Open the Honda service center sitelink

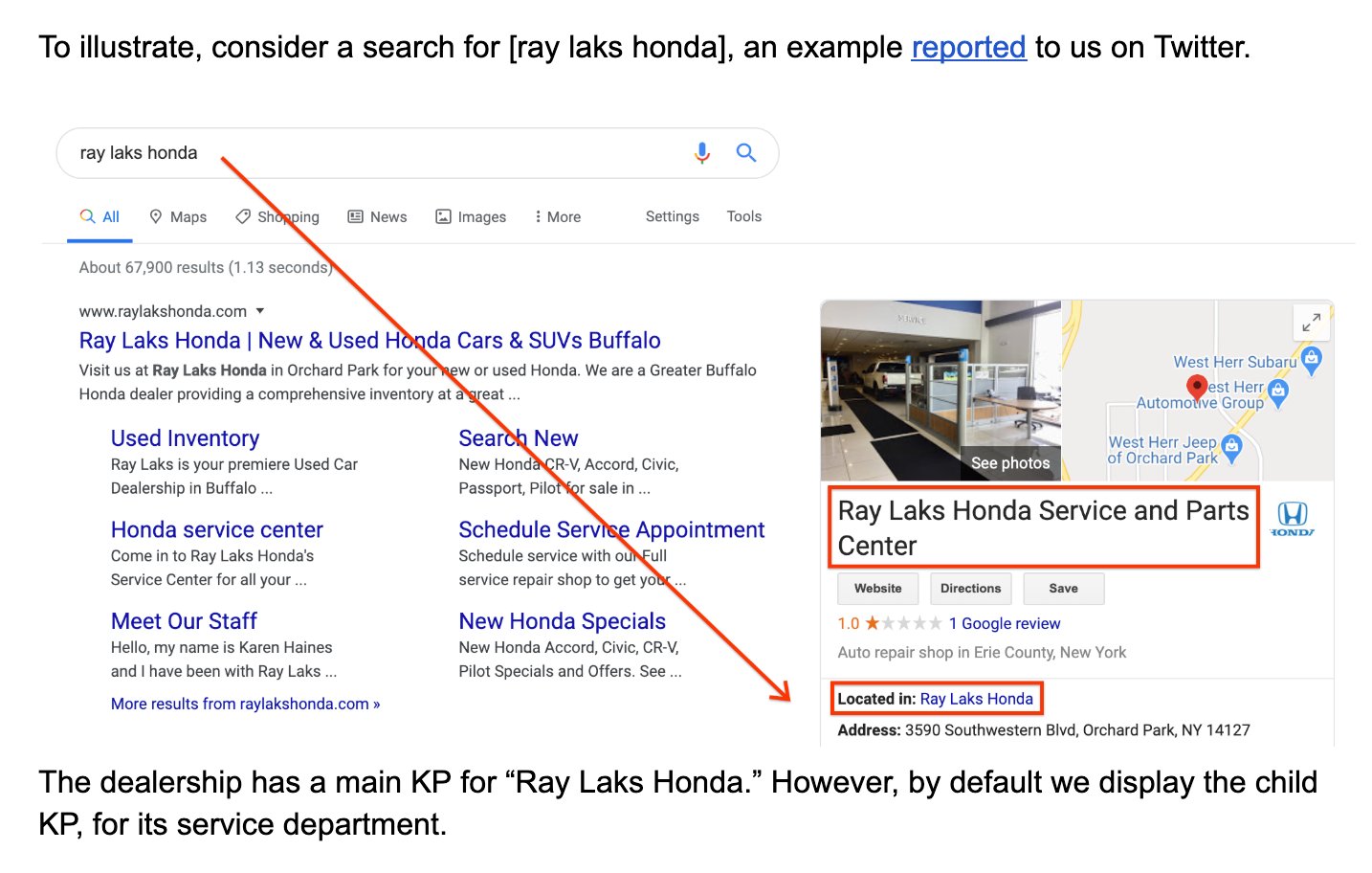[217, 530]
